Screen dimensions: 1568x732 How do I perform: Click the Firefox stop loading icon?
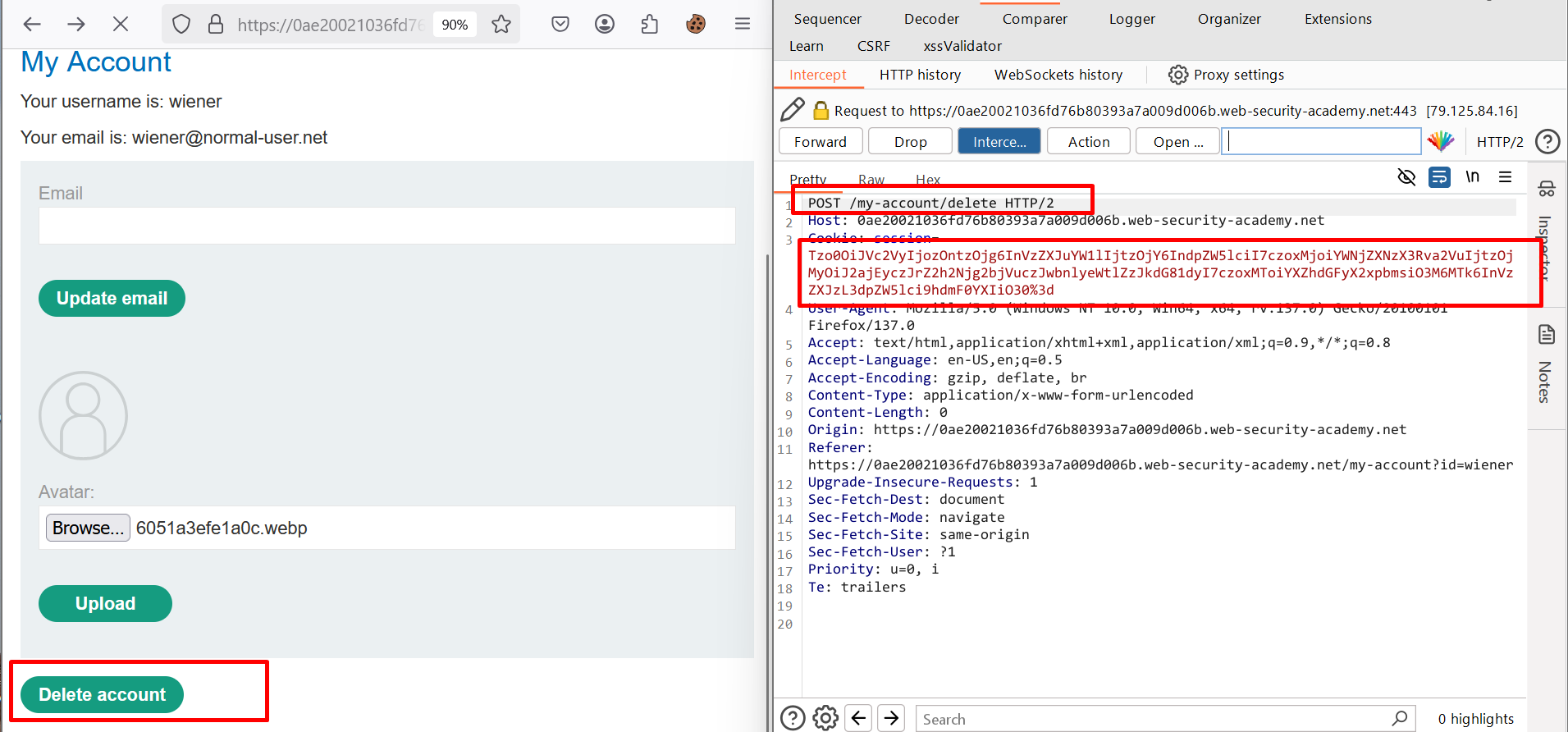[121, 24]
